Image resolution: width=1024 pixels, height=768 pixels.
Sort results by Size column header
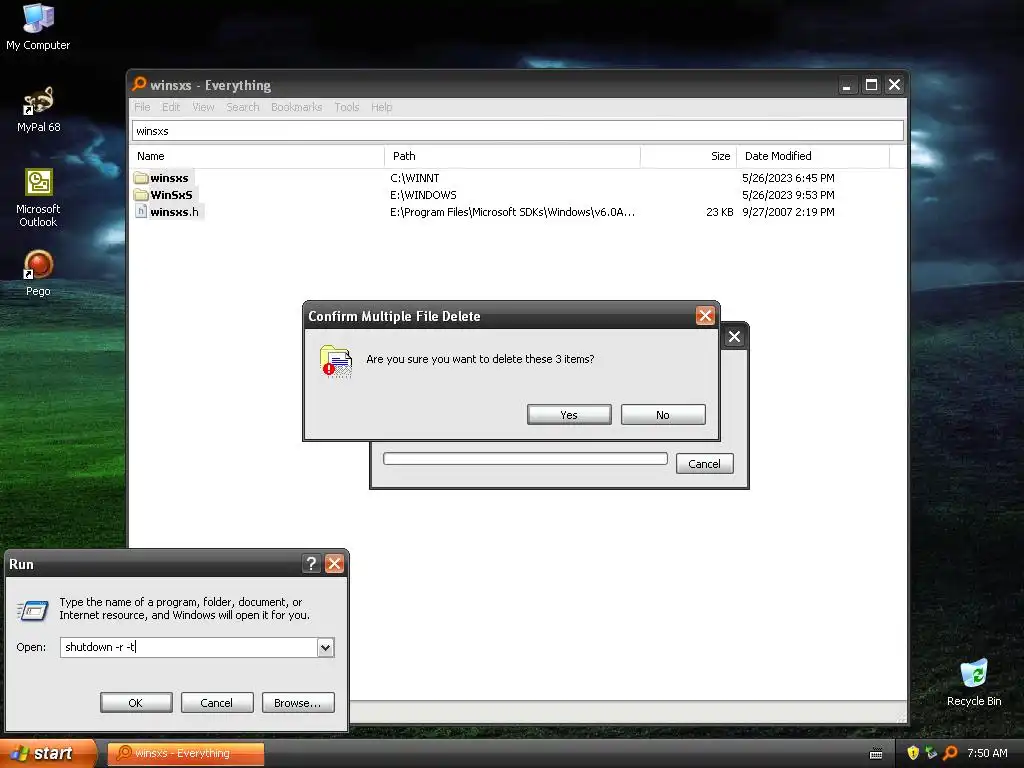[x=689, y=156]
